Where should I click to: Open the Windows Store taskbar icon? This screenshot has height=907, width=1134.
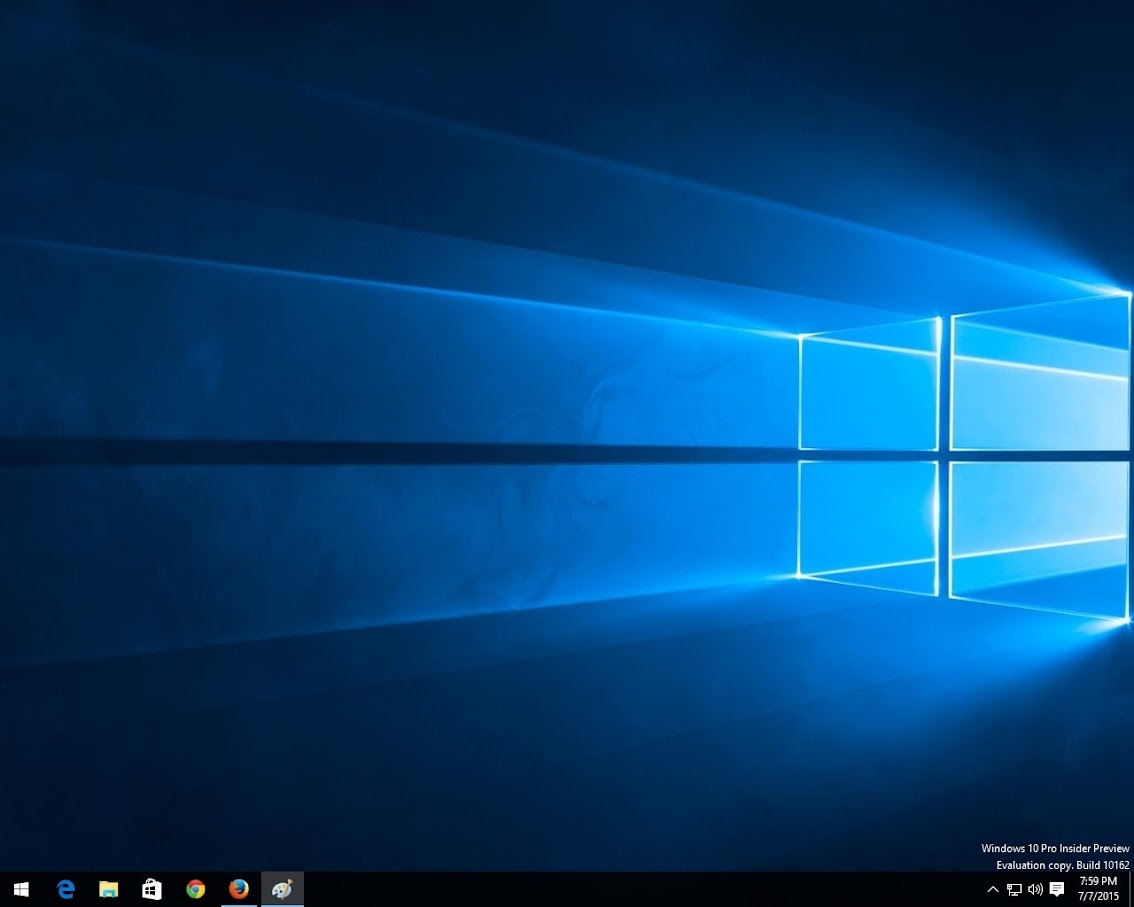[152, 889]
